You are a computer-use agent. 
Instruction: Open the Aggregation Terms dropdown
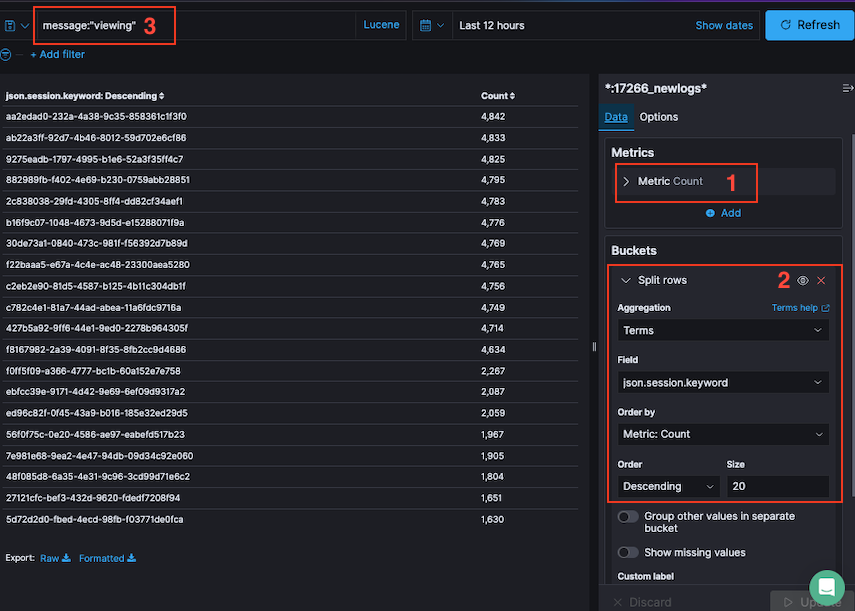pos(723,330)
